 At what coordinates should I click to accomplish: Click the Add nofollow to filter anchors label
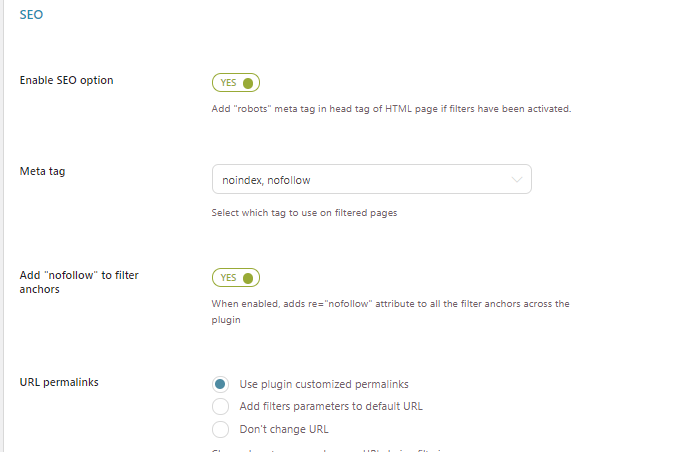coord(79,282)
